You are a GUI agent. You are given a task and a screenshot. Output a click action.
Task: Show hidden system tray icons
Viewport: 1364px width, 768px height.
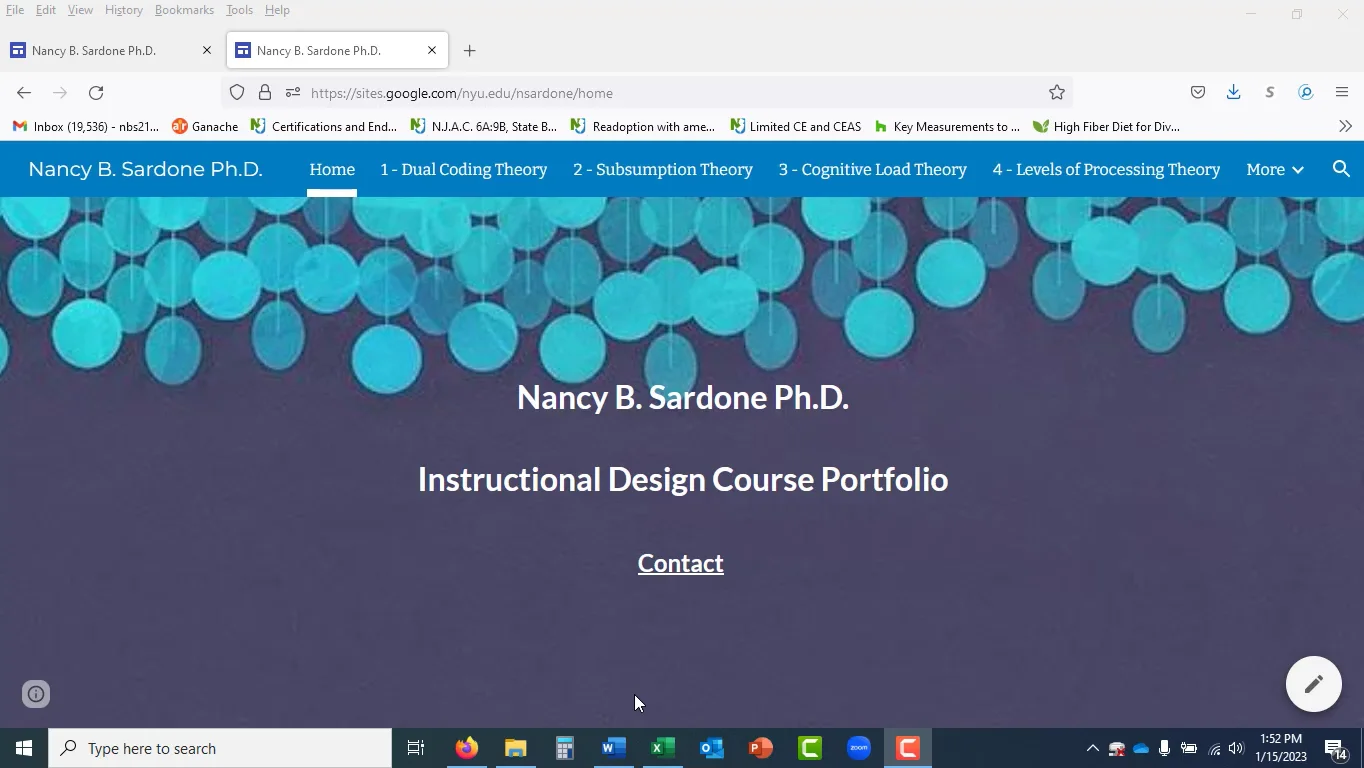1092,748
